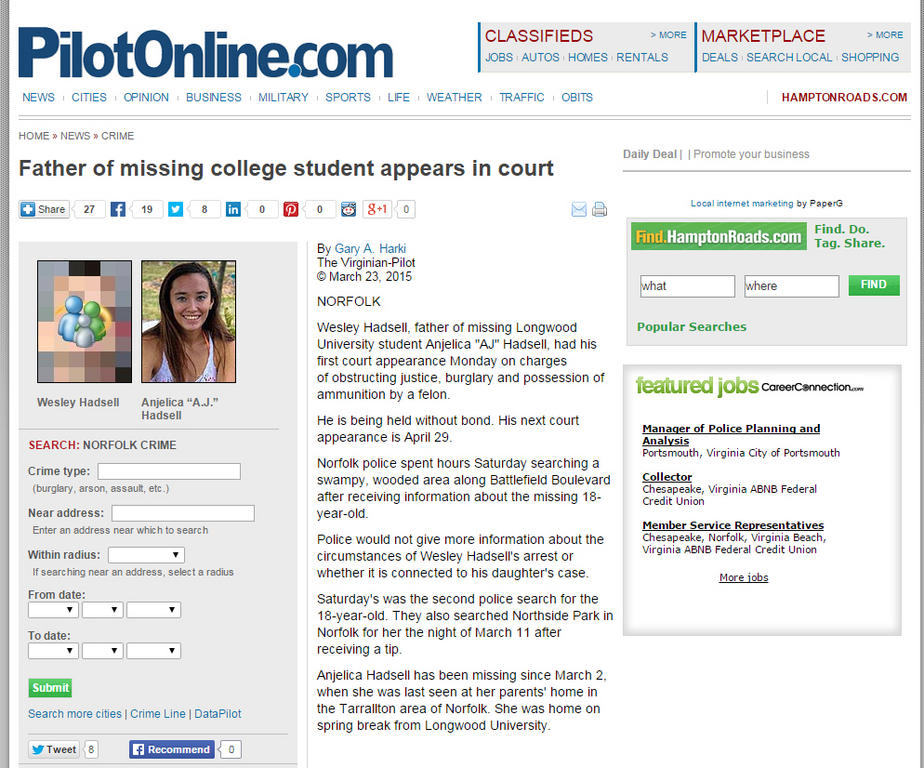Open the OBITS navigation item
This screenshot has height=768, width=924.
(x=577, y=97)
